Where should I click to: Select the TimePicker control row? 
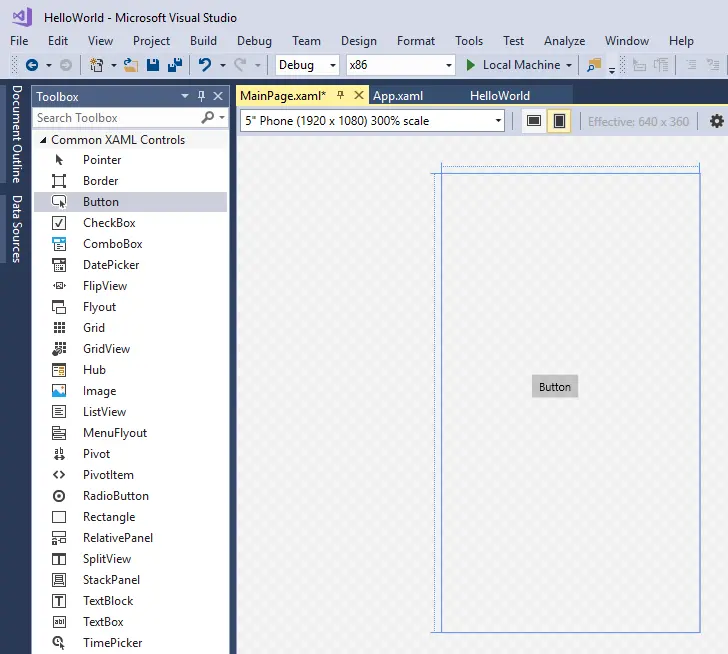pyautogui.click(x=130, y=643)
